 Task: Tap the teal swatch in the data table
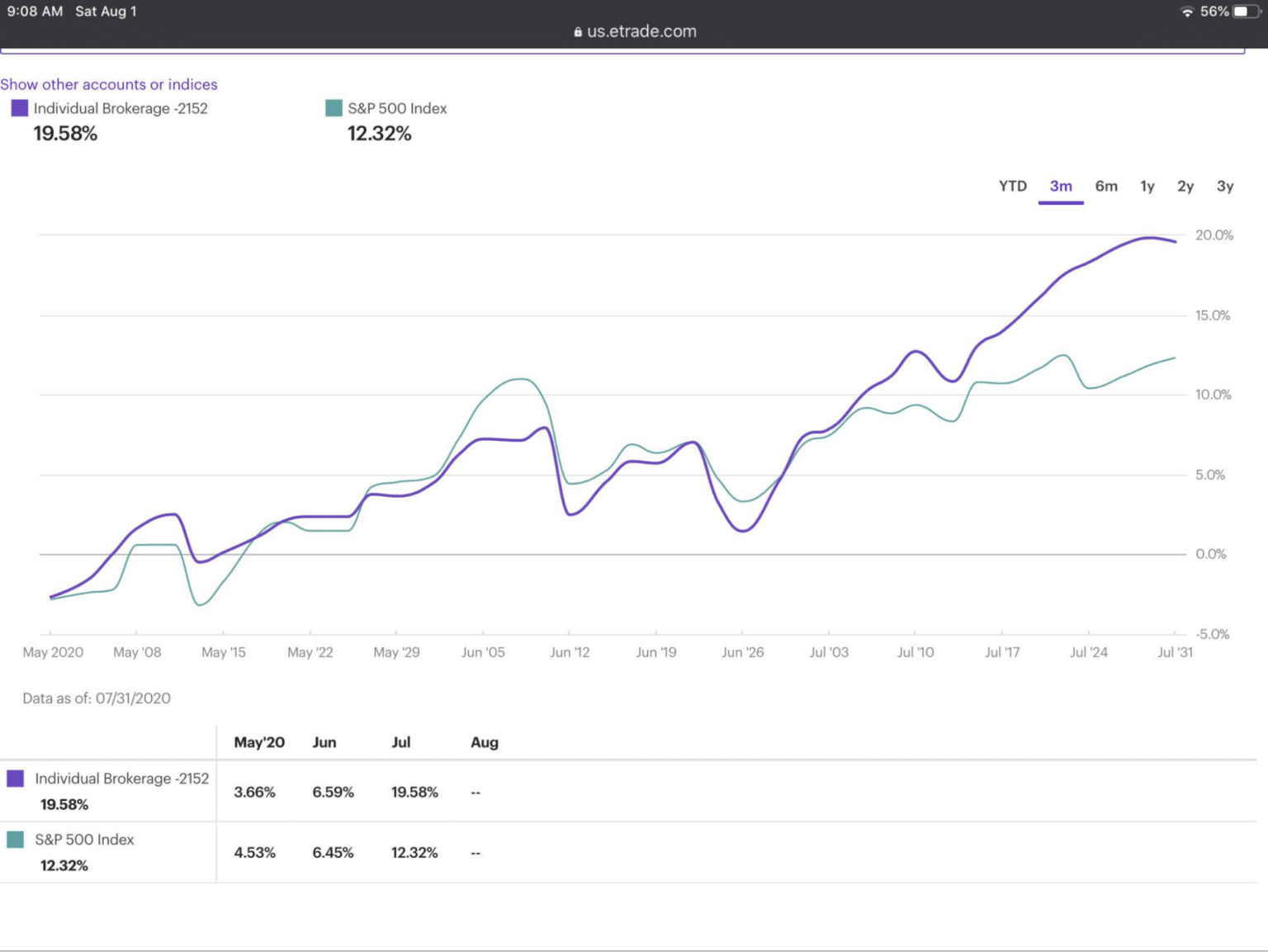tap(17, 839)
